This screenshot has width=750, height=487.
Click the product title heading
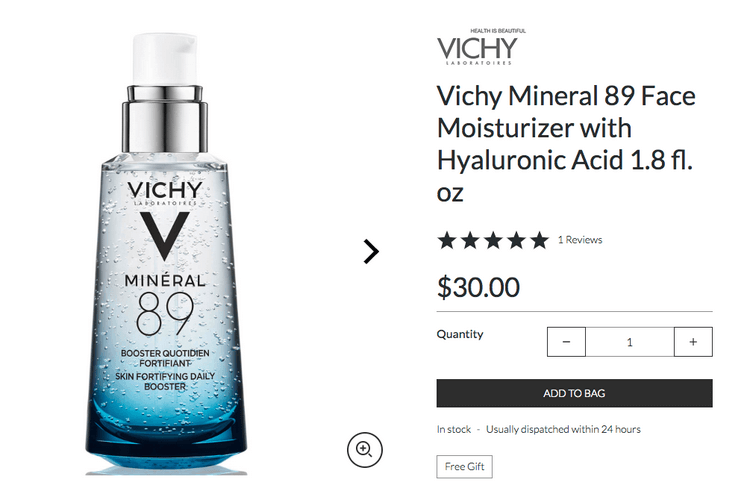[566, 144]
